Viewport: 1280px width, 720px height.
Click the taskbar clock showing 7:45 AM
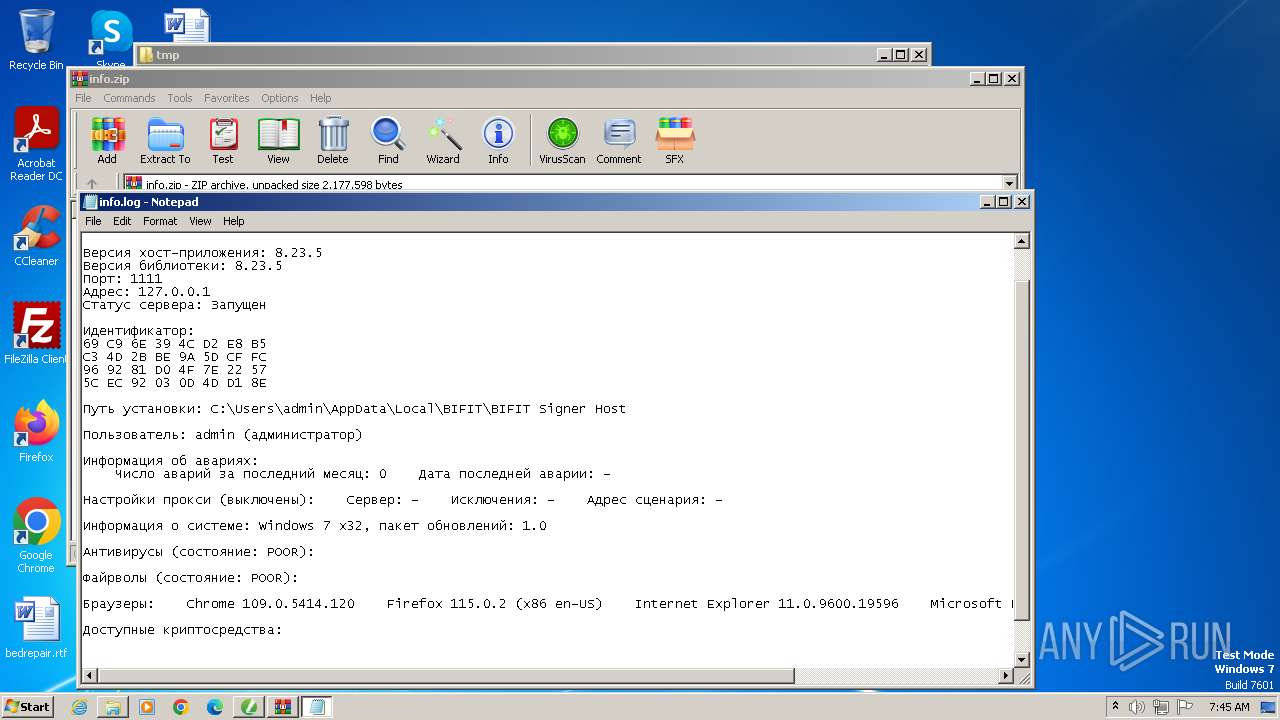(1229, 707)
